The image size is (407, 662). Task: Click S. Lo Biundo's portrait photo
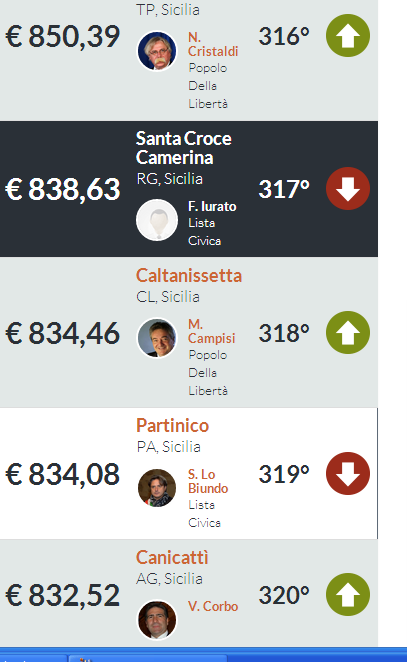[x=157, y=488]
